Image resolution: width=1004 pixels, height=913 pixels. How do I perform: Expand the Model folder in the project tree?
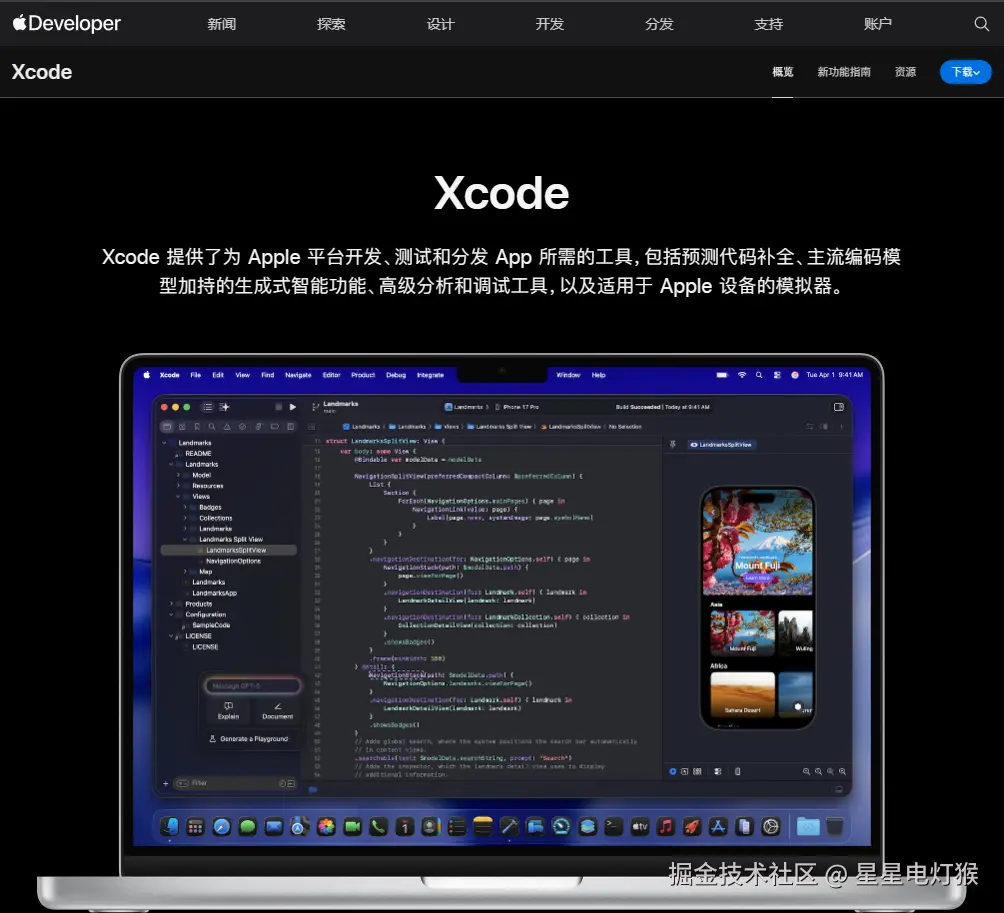(179, 475)
